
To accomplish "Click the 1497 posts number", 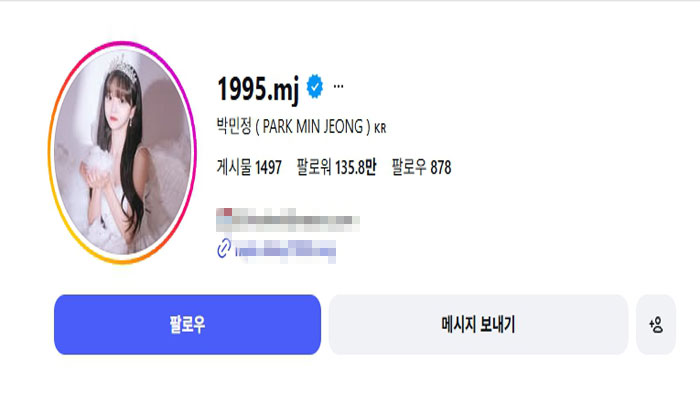I will [268, 168].
